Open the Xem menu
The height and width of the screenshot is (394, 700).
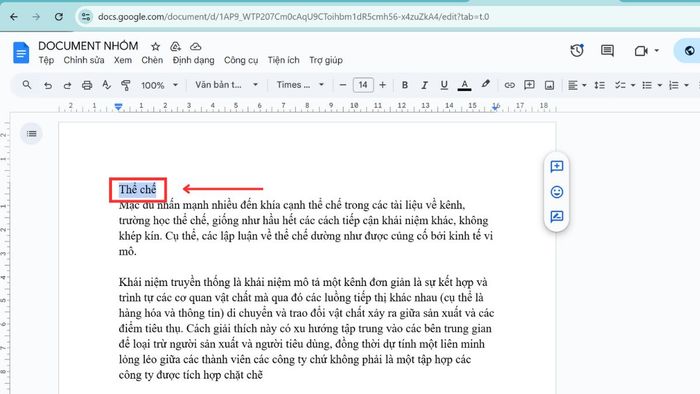(x=122, y=60)
